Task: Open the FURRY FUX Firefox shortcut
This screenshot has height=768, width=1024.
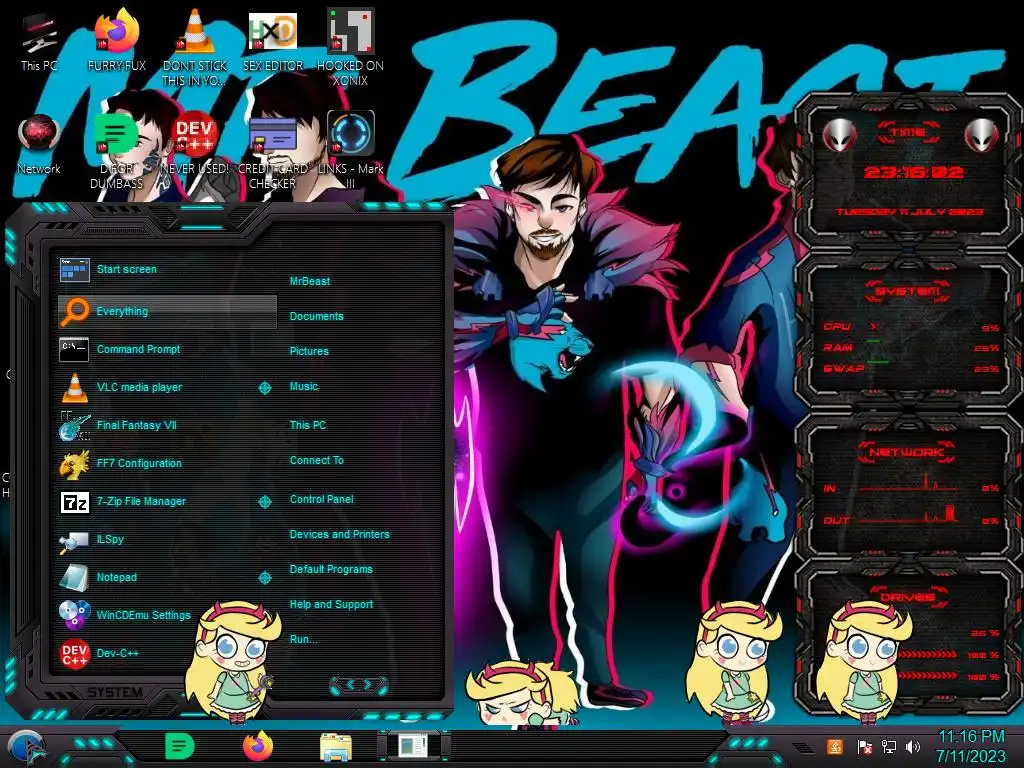Action: click(117, 40)
